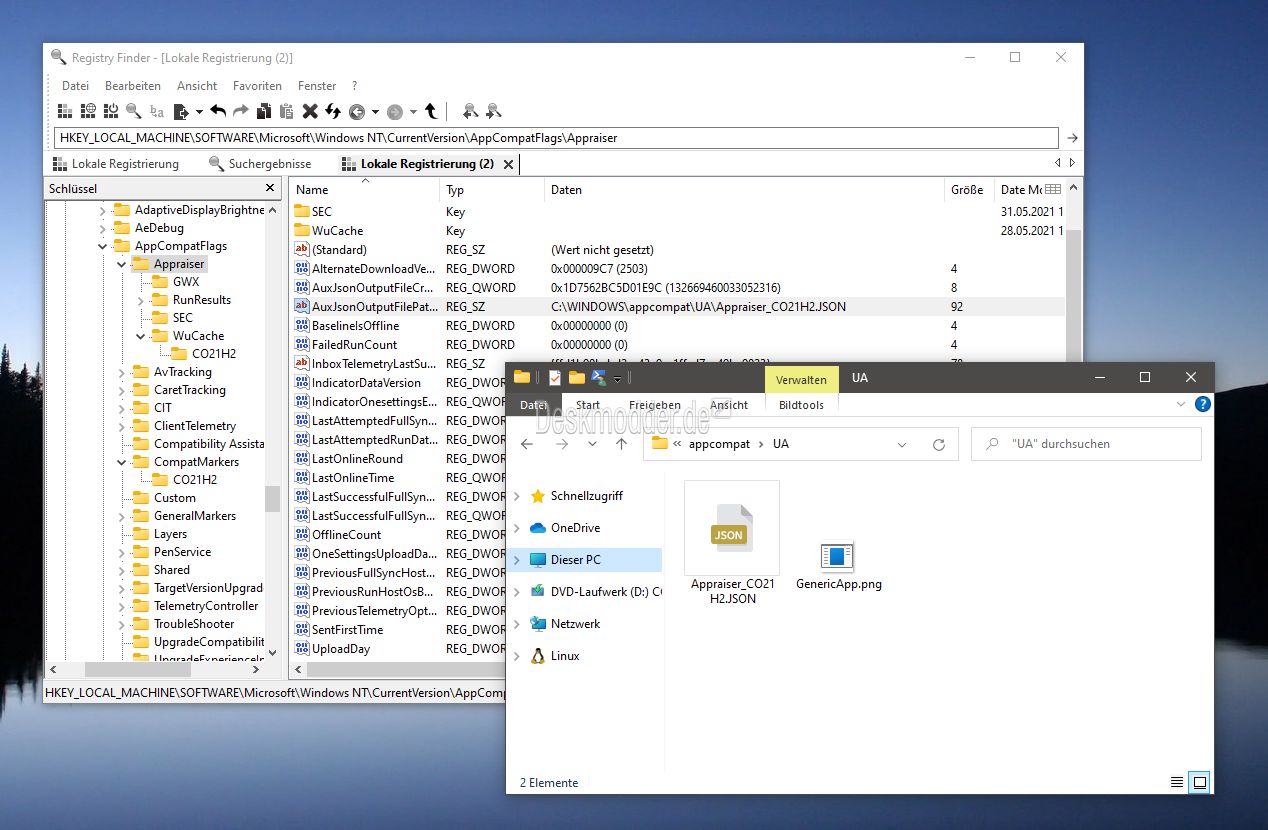Click the Copy icon in Registry Finder toolbar
This screenshot has height=830, width=1268.
coord(264,111)
